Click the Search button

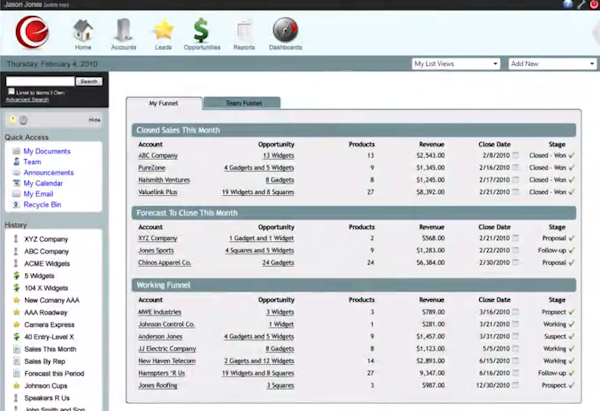[x=89, y=81]
